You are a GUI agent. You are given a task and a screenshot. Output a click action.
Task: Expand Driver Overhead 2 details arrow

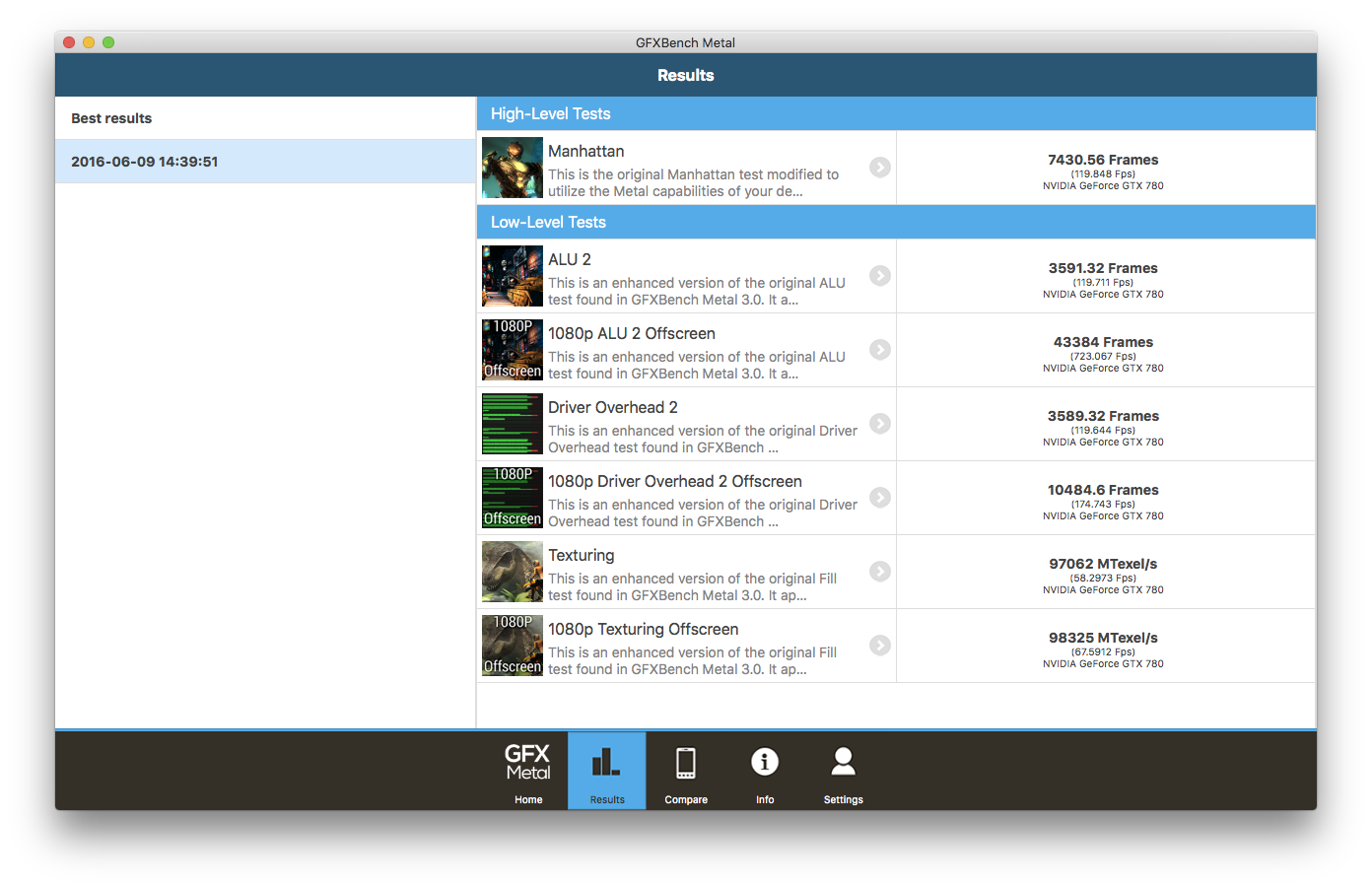880,424
